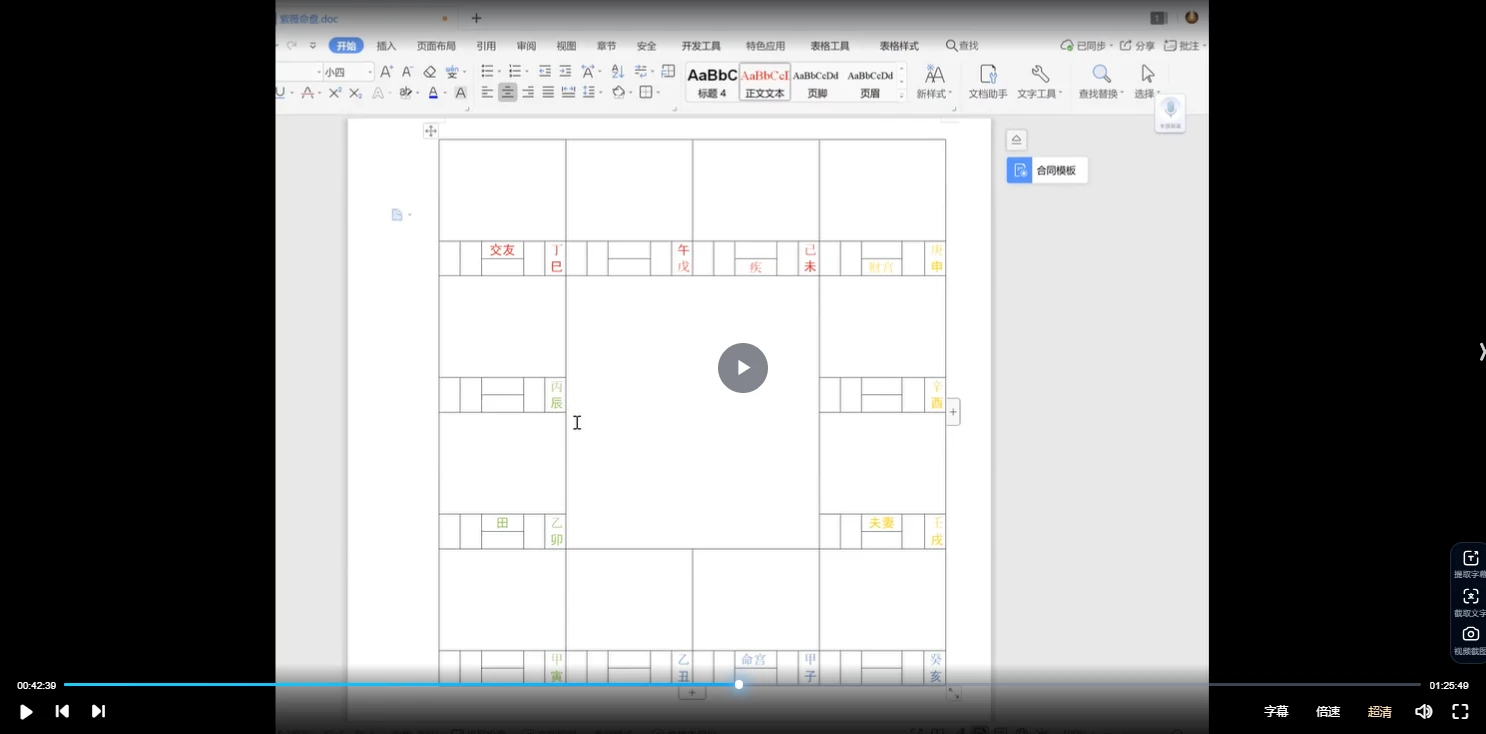Open the borders dropdown arrow
Viewport: 1486px width, 734px height.
tap(657, 92)
